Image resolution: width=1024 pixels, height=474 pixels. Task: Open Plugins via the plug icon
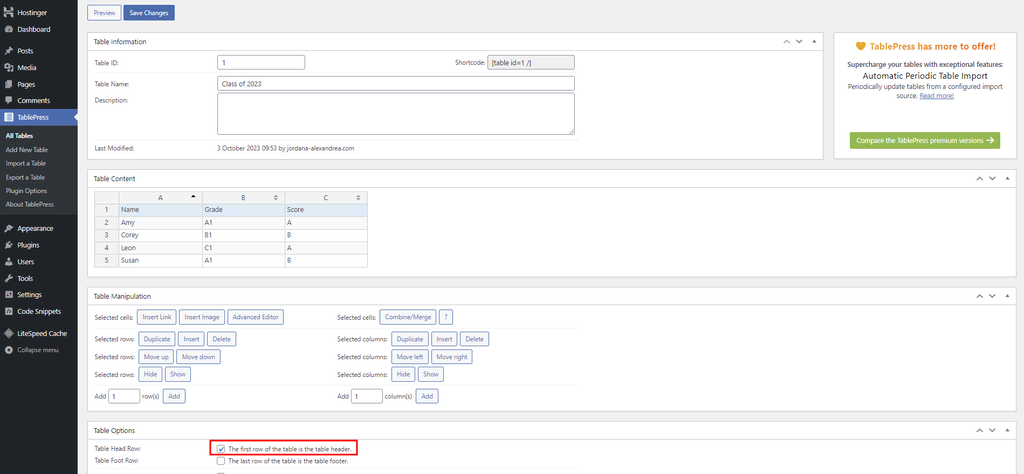pyautogui.click(x=8, y=245)
